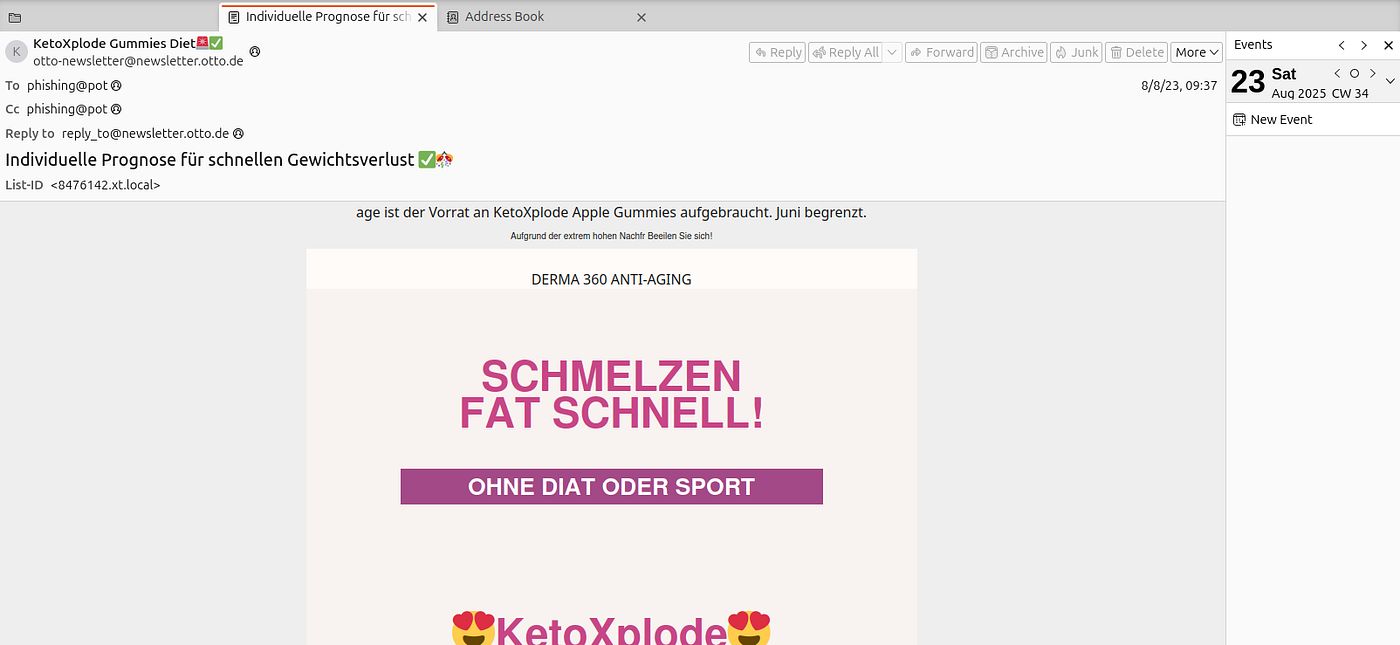Screen dimensions: 1400x645
Task: Click sender email otto-newsletter@newsletter.otto.de
Action: 138,61
